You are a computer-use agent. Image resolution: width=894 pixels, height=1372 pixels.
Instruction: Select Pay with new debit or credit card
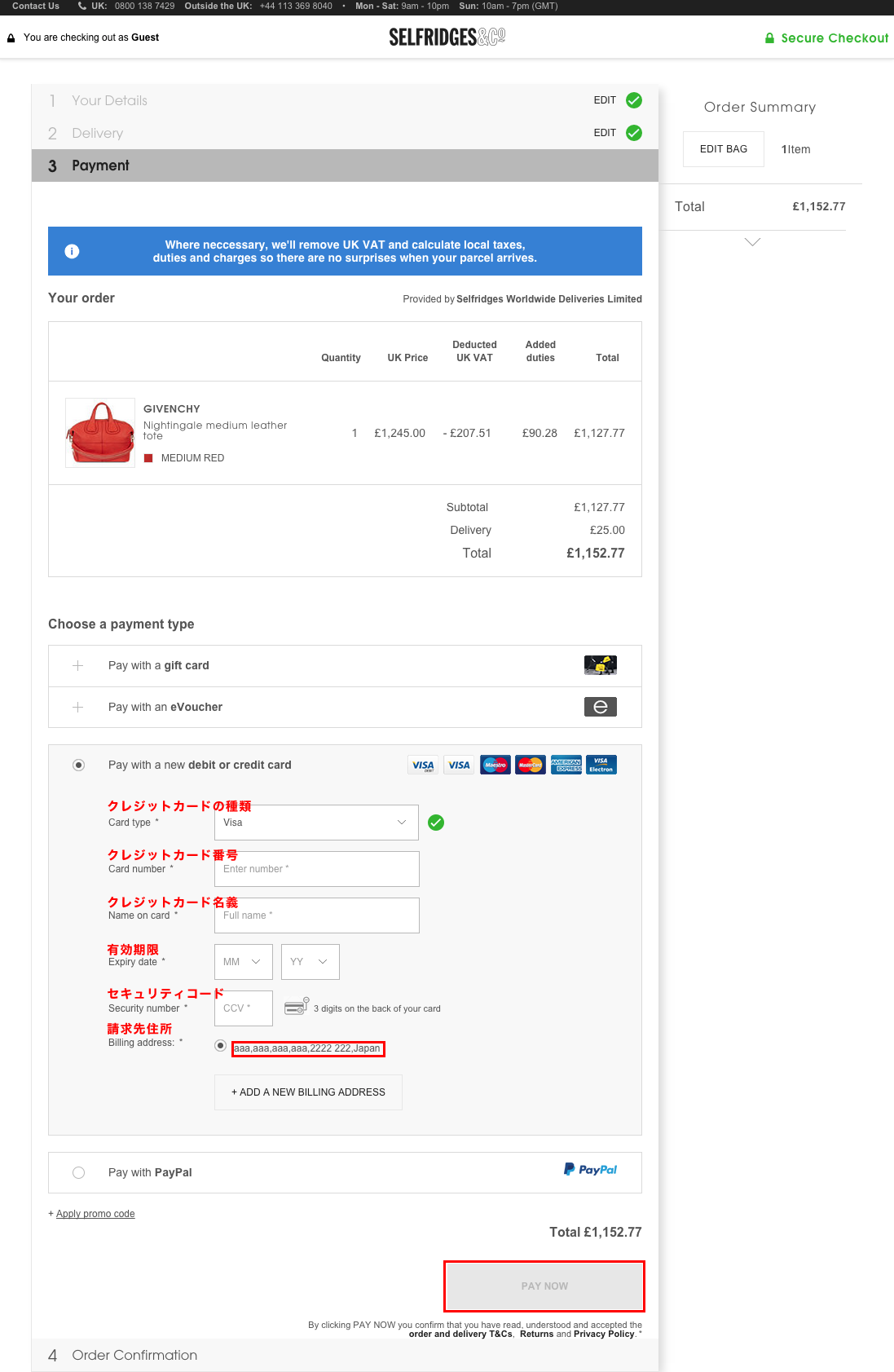78,765
